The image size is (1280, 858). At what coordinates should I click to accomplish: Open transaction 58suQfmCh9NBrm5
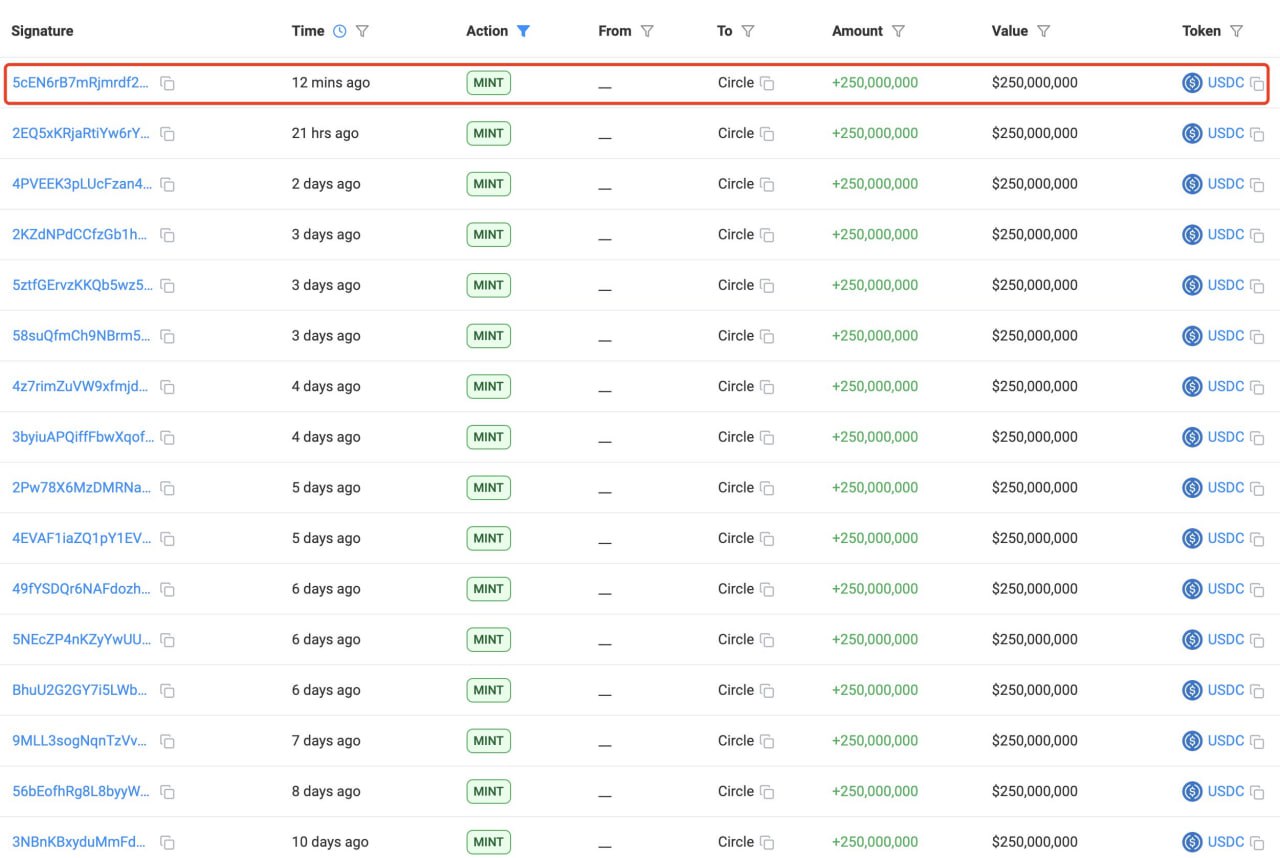[x=81, y=336]
